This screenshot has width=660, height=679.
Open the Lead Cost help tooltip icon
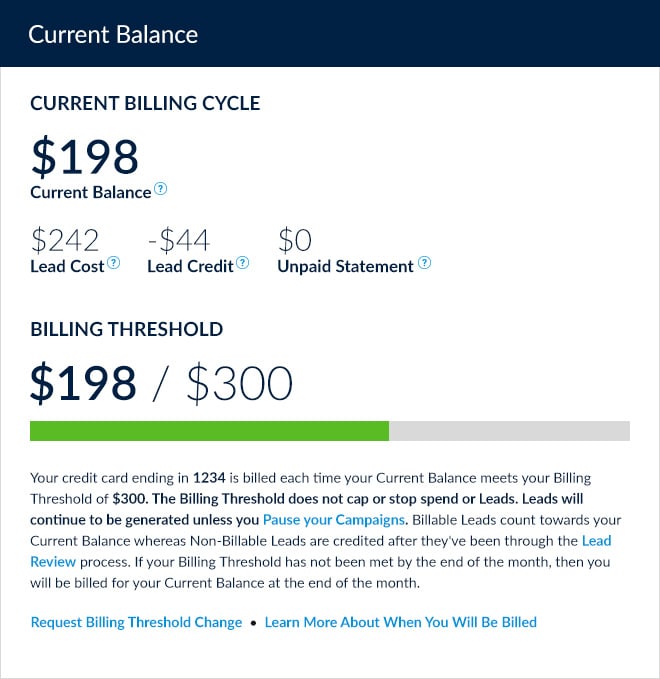113,263
